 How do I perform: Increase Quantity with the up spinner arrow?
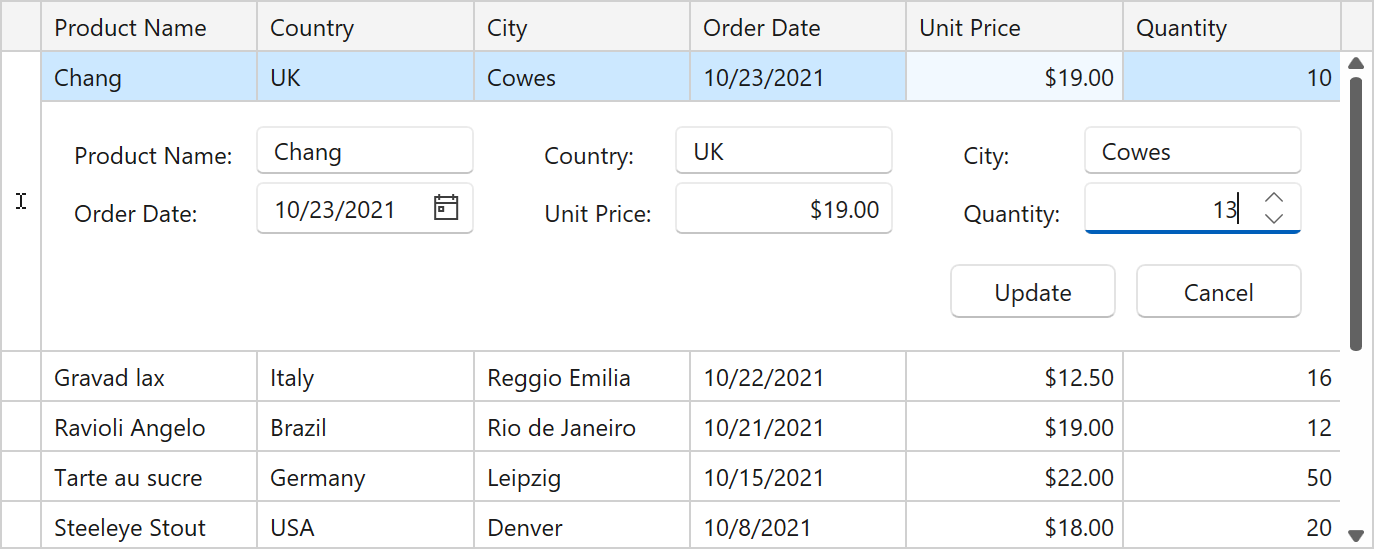[1273, 198]
